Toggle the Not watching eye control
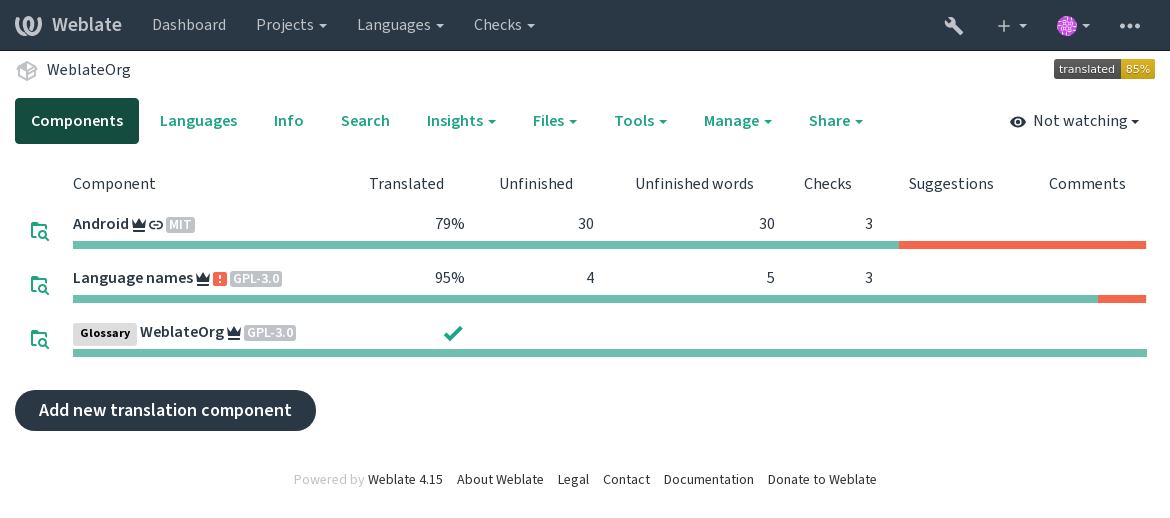This screenshot has height=518, width=1170. coord(1074,121)
